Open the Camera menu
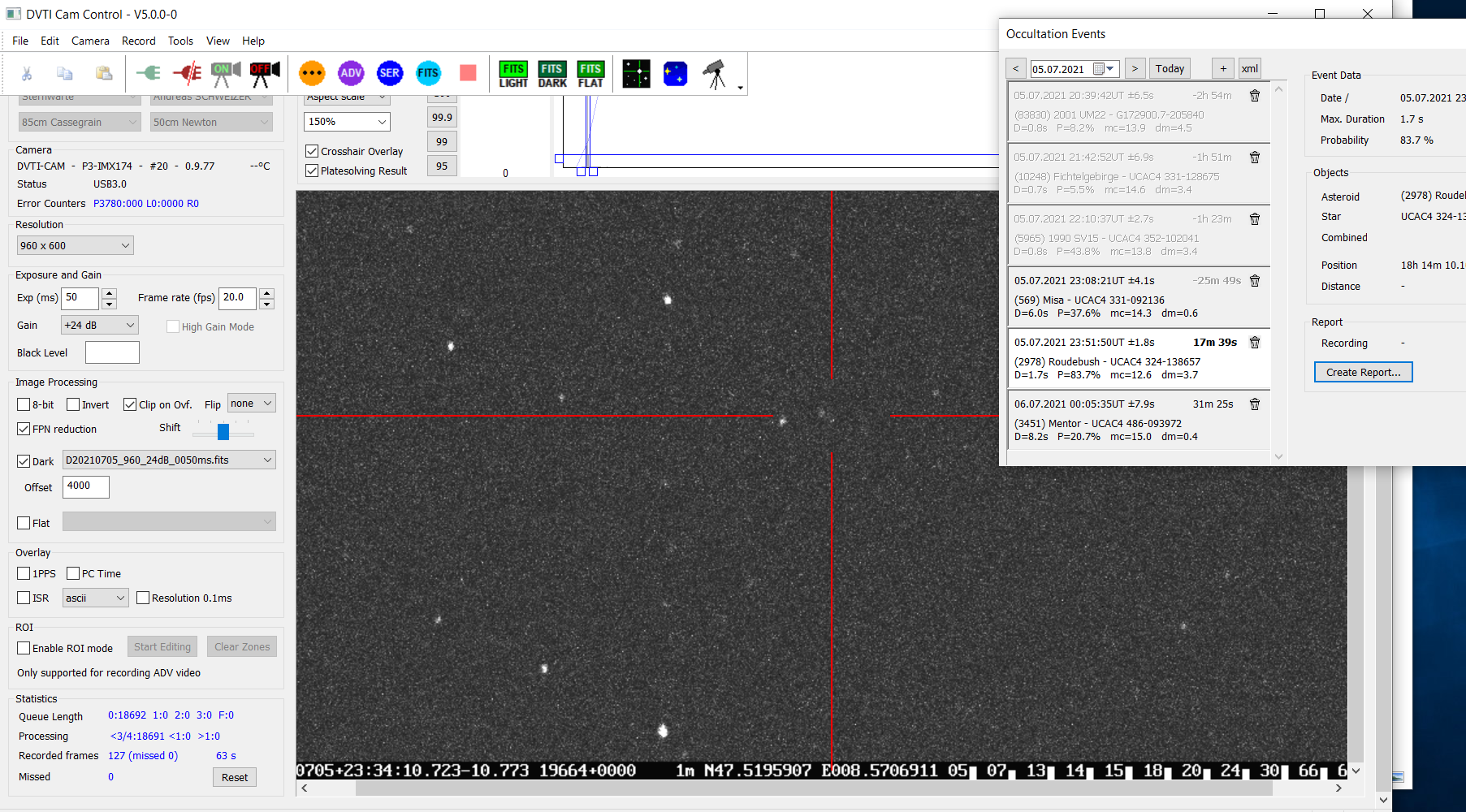Viewport: 1466px width, 812px height. pos(90,41)
